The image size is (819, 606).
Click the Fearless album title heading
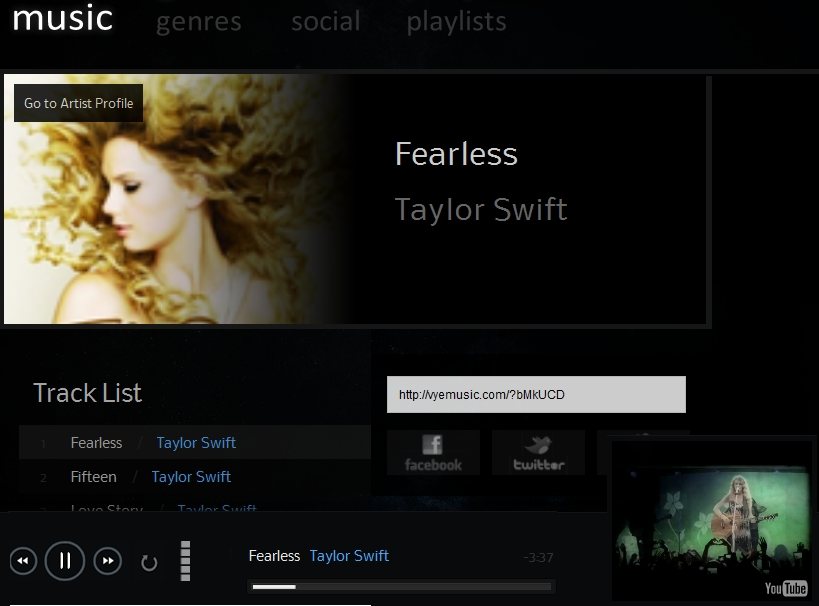coord(456,154)
